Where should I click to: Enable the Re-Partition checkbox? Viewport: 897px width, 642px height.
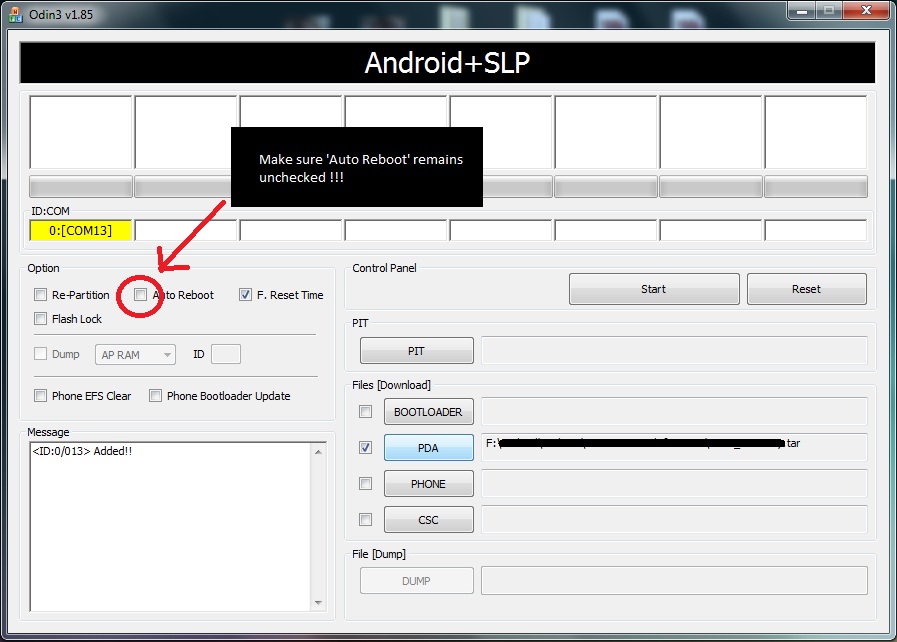coord(40,295)
